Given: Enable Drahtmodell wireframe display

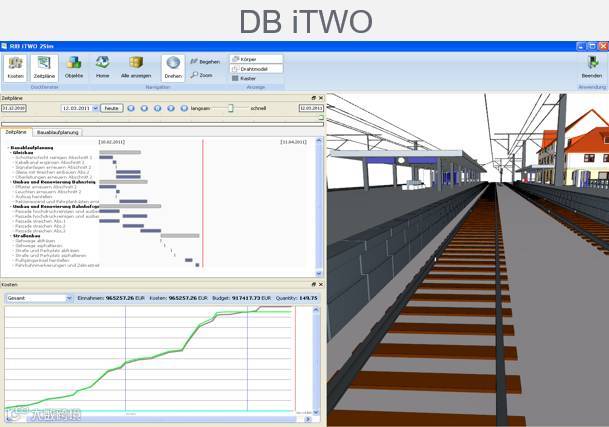Looking at the screenshot, I should [x=256, y=69].
